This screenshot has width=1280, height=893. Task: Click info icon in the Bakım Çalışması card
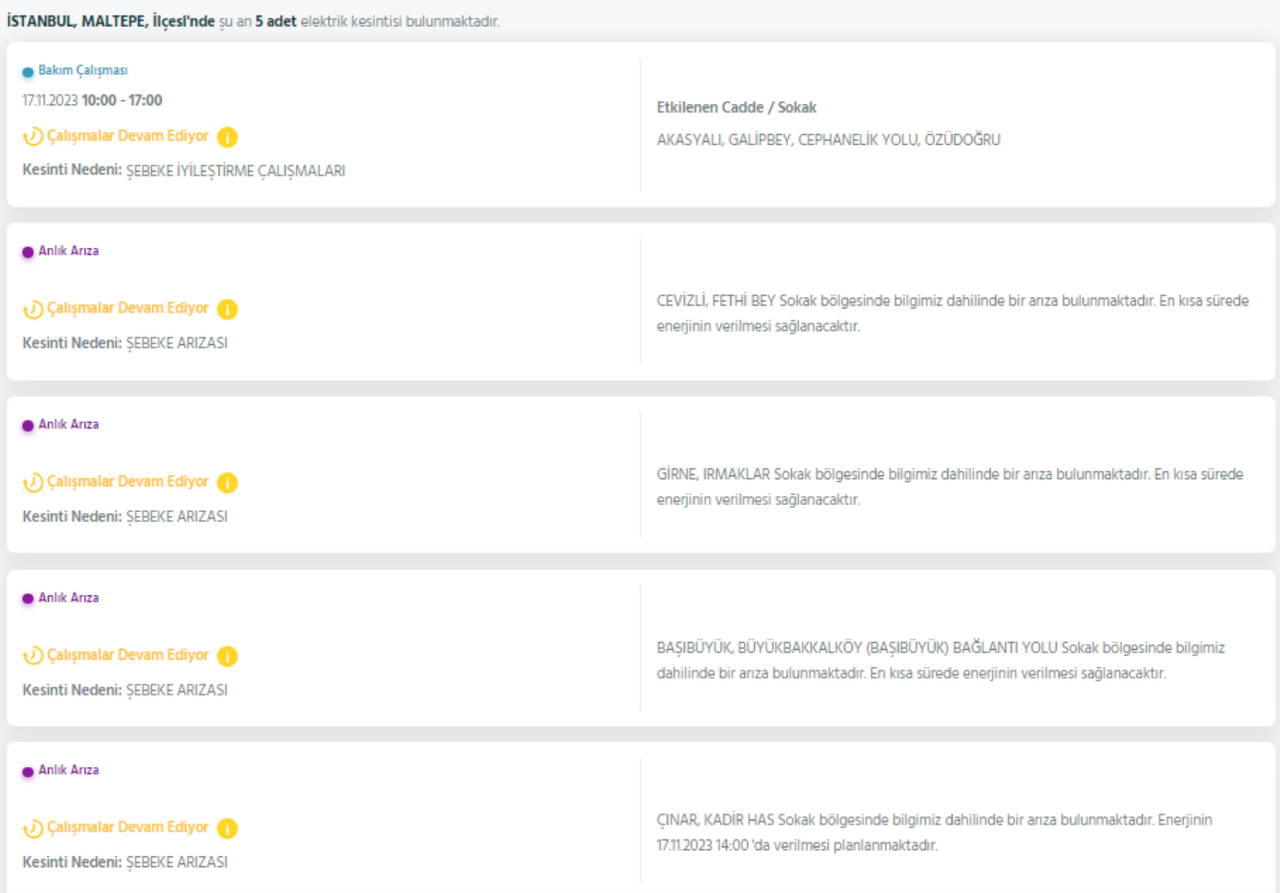coord(227,137)
